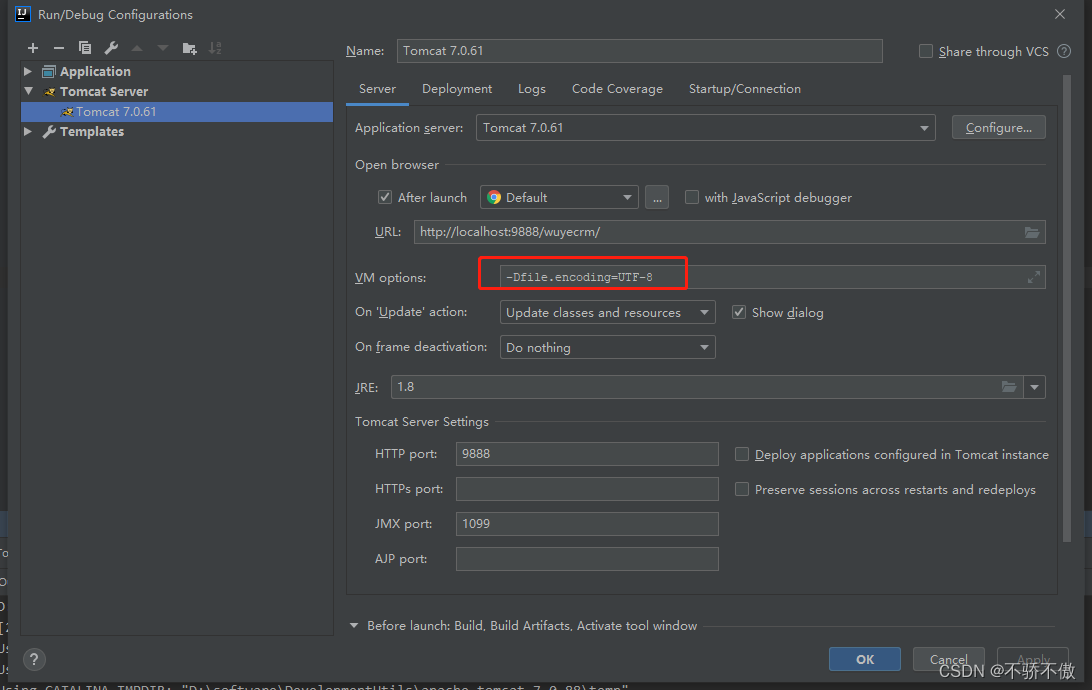Open the Default browser dropdown
Image resolution: width=1092 pixels, height=690 pixels.
pyautogui.click(x=559, y=197)
